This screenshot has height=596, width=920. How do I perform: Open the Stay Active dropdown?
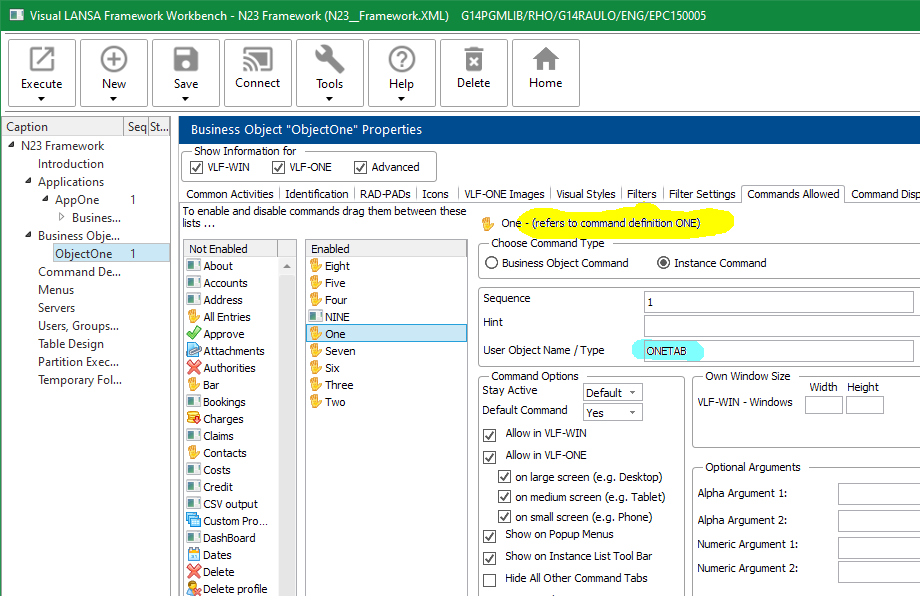pyautogui.click(x=613, y=392)
